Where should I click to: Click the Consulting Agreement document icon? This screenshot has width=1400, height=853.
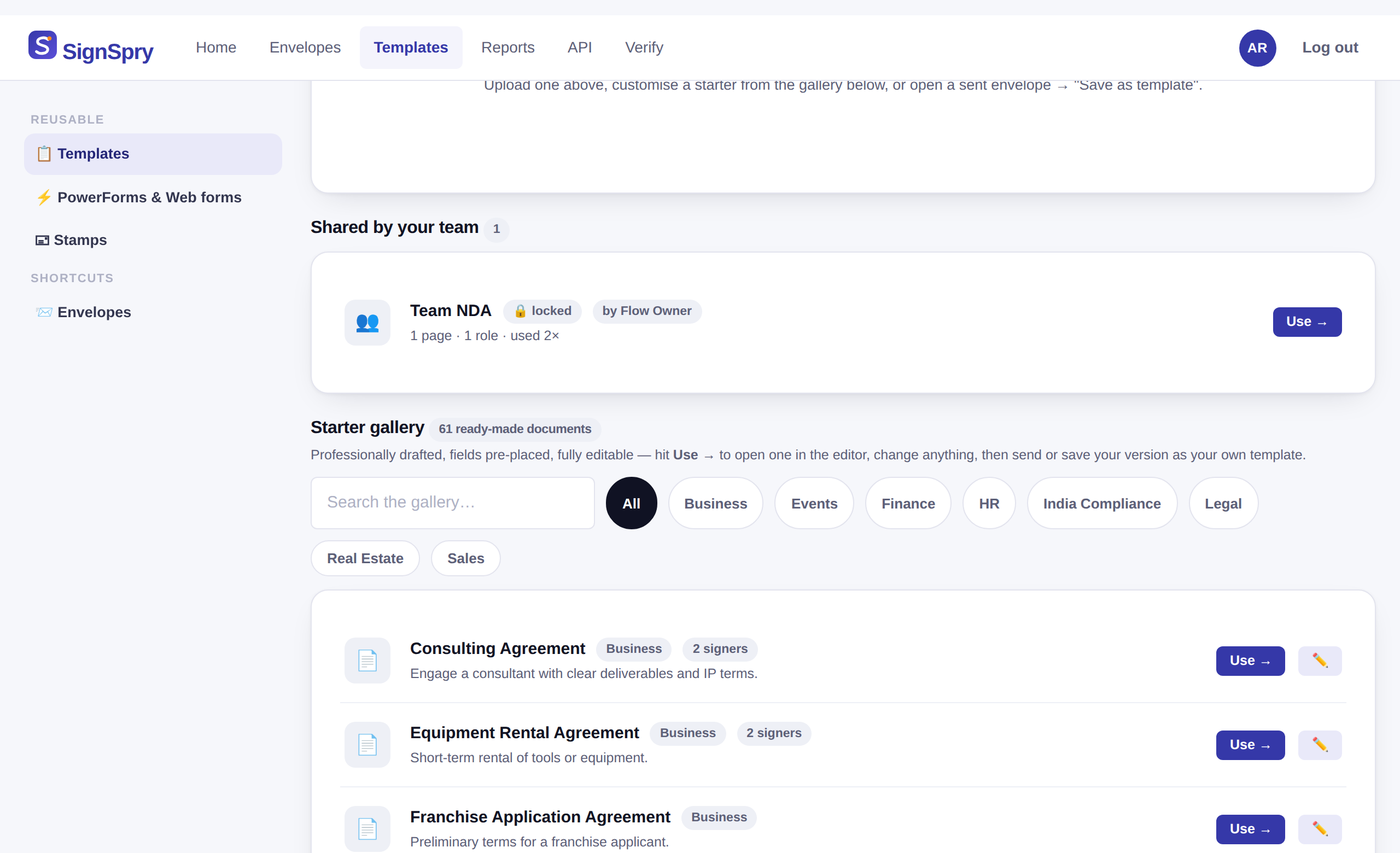point(367,660)
